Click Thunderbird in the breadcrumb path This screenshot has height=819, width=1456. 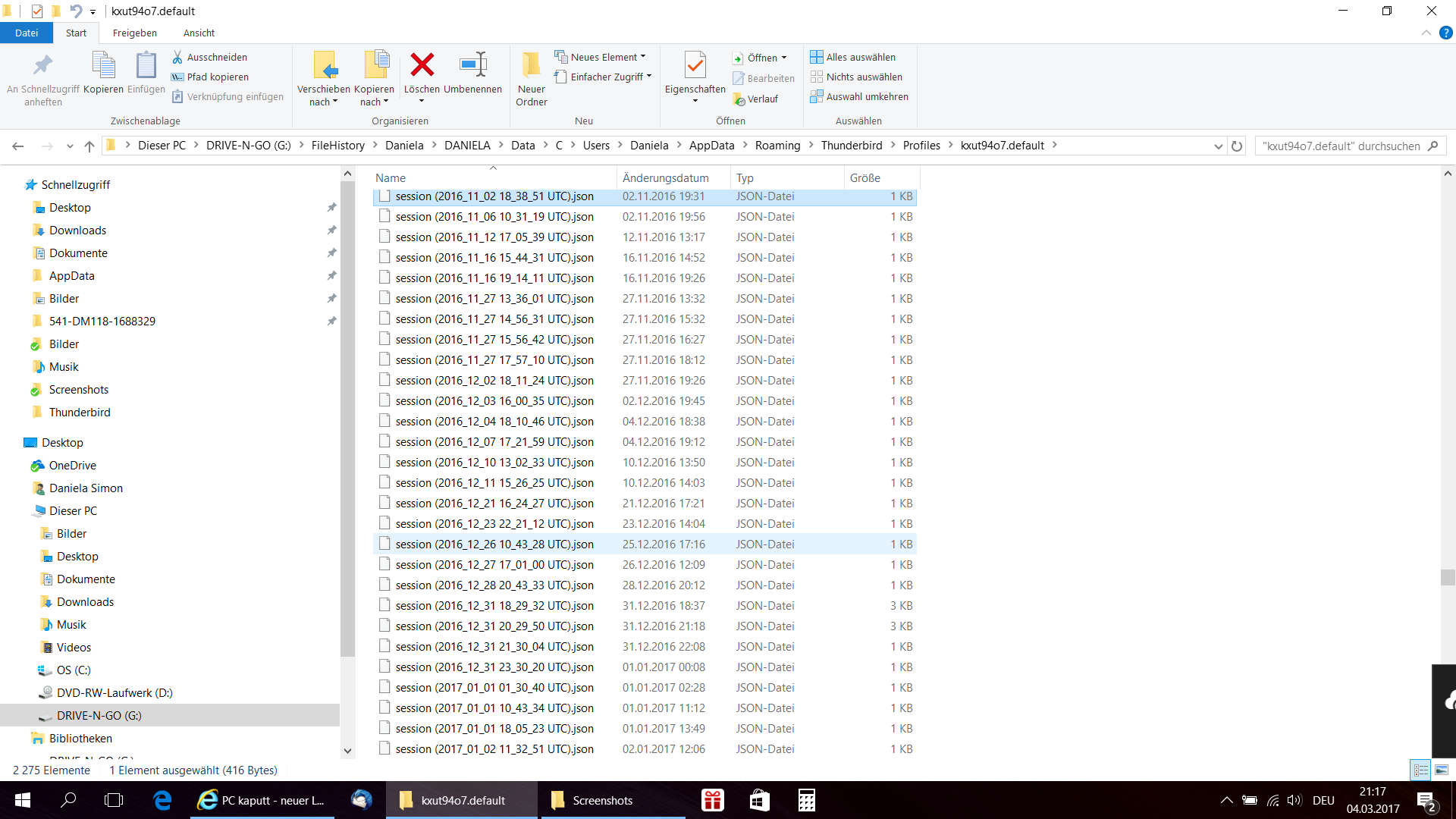[851, 146]
